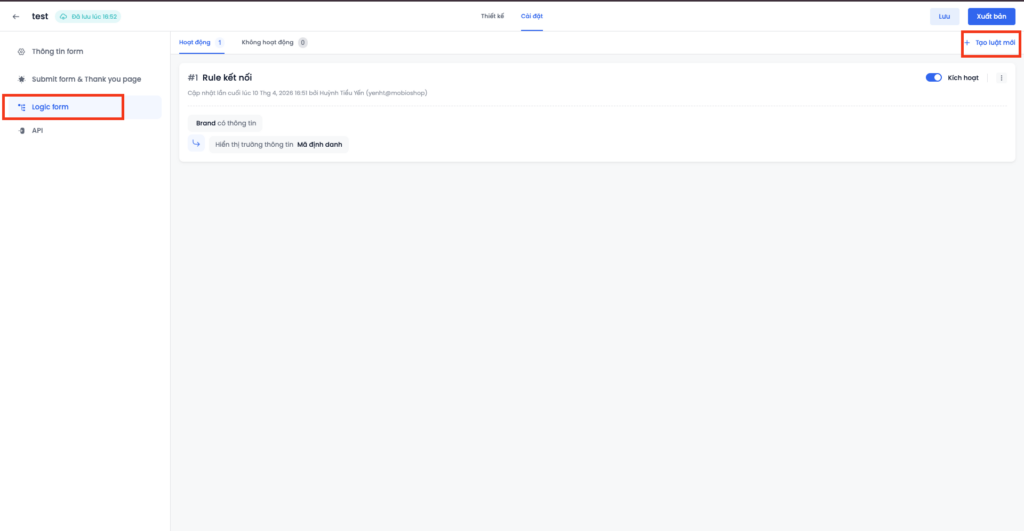Viewport: 1024px width, 531px height.
Task: Disable the Kích hoạt toggle switch
Action: 934,77
